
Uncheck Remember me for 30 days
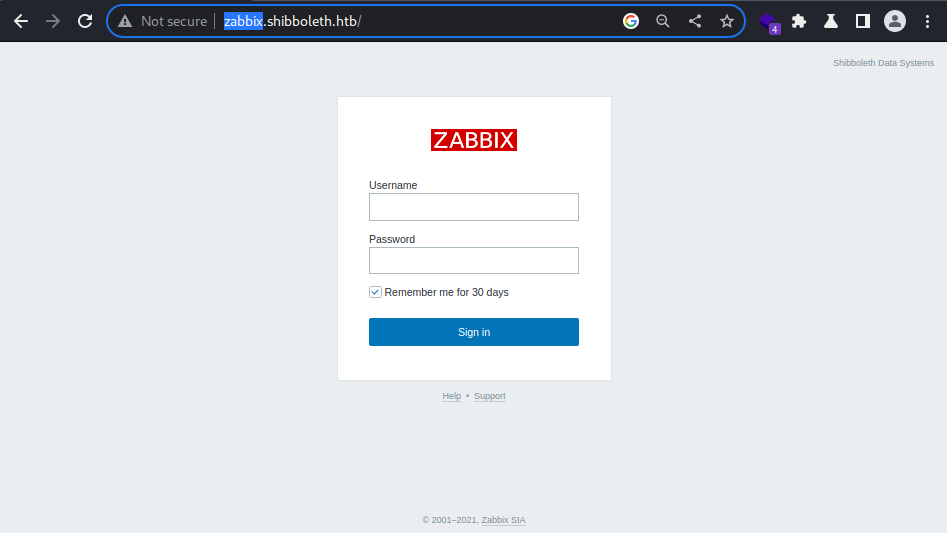(x=375, y=292)
